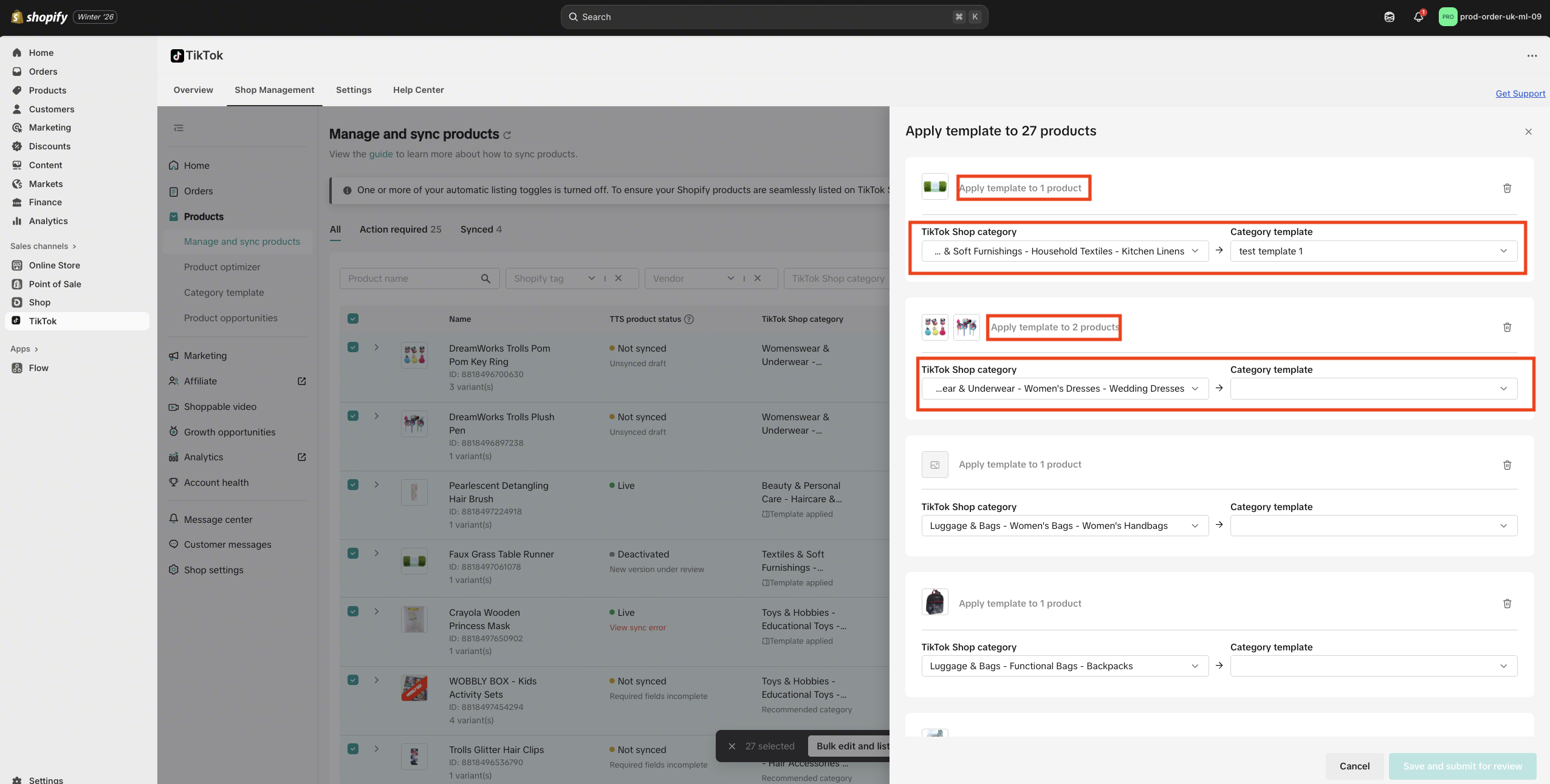Delete the Kitchen Linens template group
1550x784 pixels.
point(1507,188)
